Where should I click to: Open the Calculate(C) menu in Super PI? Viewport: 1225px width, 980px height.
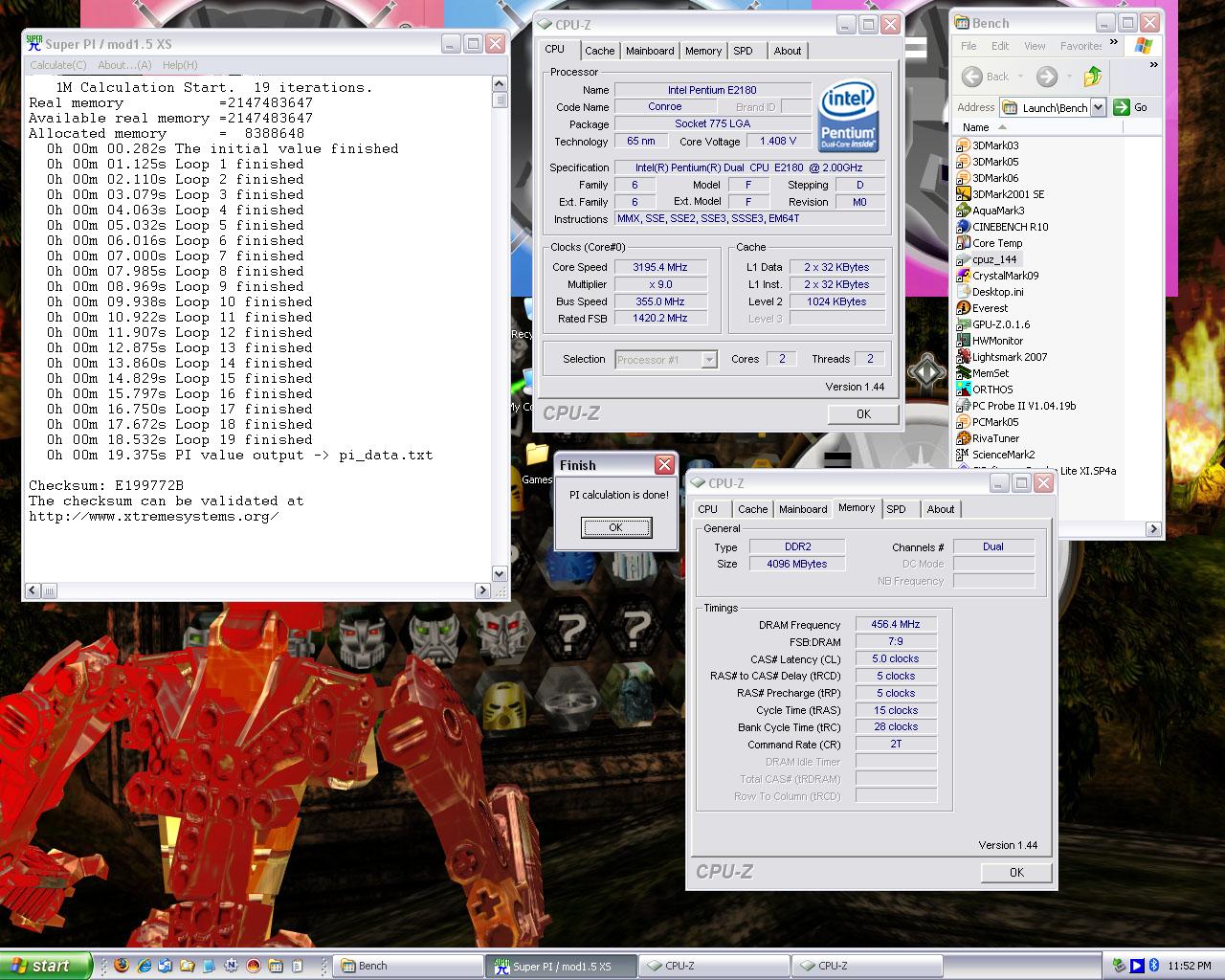57,65
